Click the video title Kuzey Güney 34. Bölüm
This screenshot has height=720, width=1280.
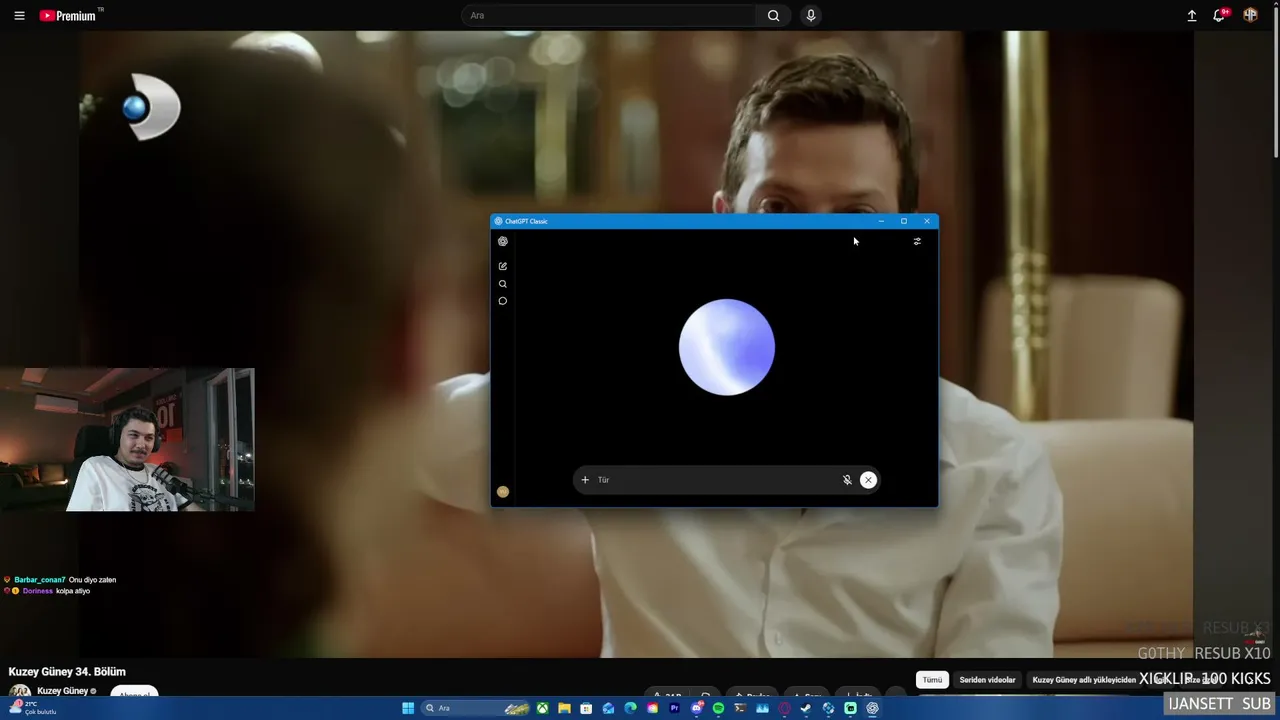[67, 672]
